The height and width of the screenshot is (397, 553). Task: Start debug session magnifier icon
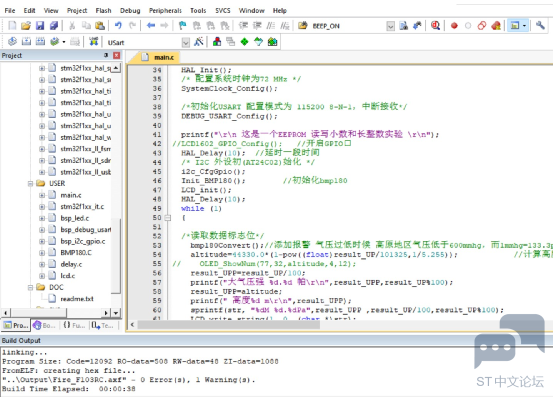[x=435, y=25]
